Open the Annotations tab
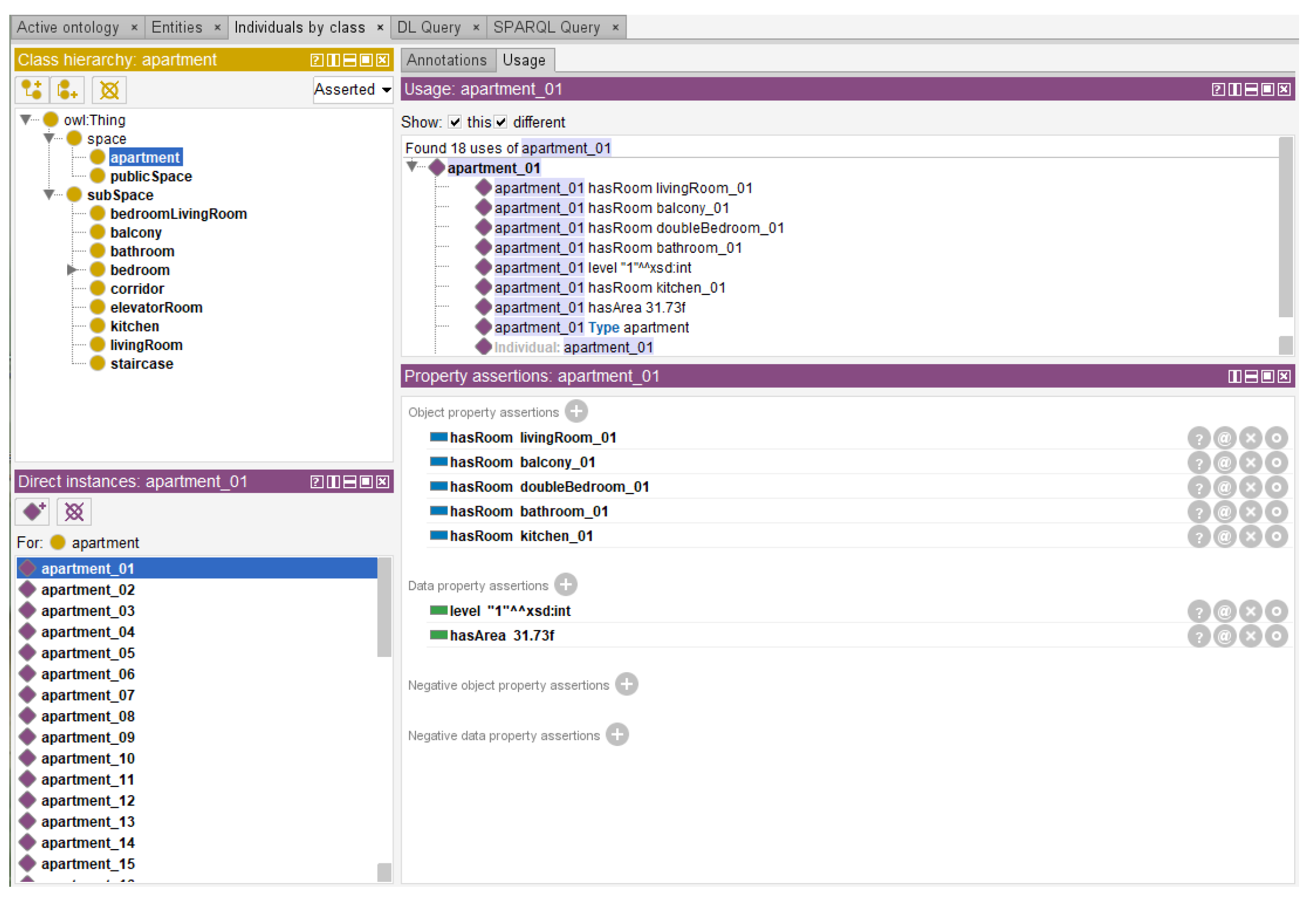Screen dimensions: 1316x901 [448, 60]
